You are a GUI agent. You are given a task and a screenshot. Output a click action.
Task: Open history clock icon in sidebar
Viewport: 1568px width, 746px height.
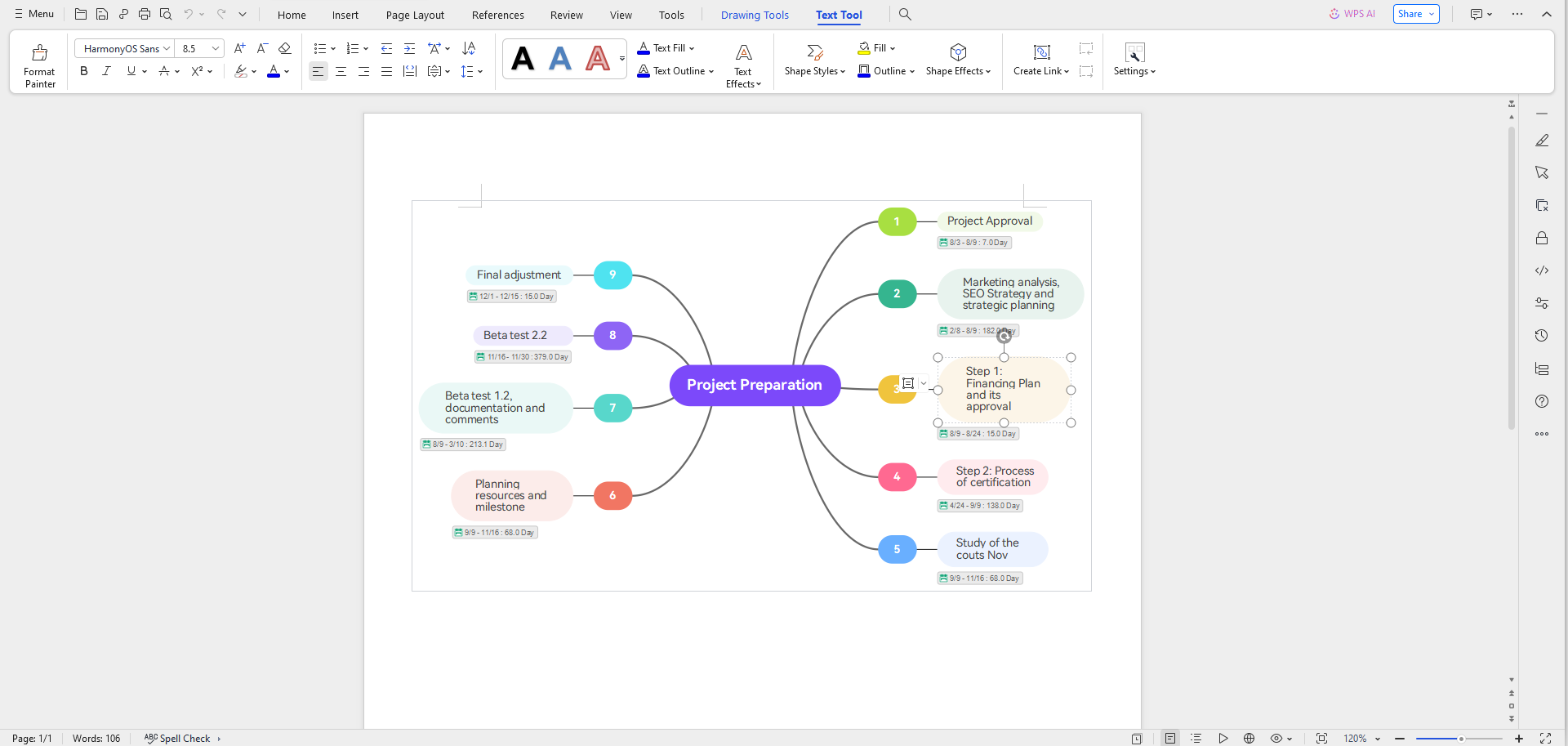pos(1542,336)
